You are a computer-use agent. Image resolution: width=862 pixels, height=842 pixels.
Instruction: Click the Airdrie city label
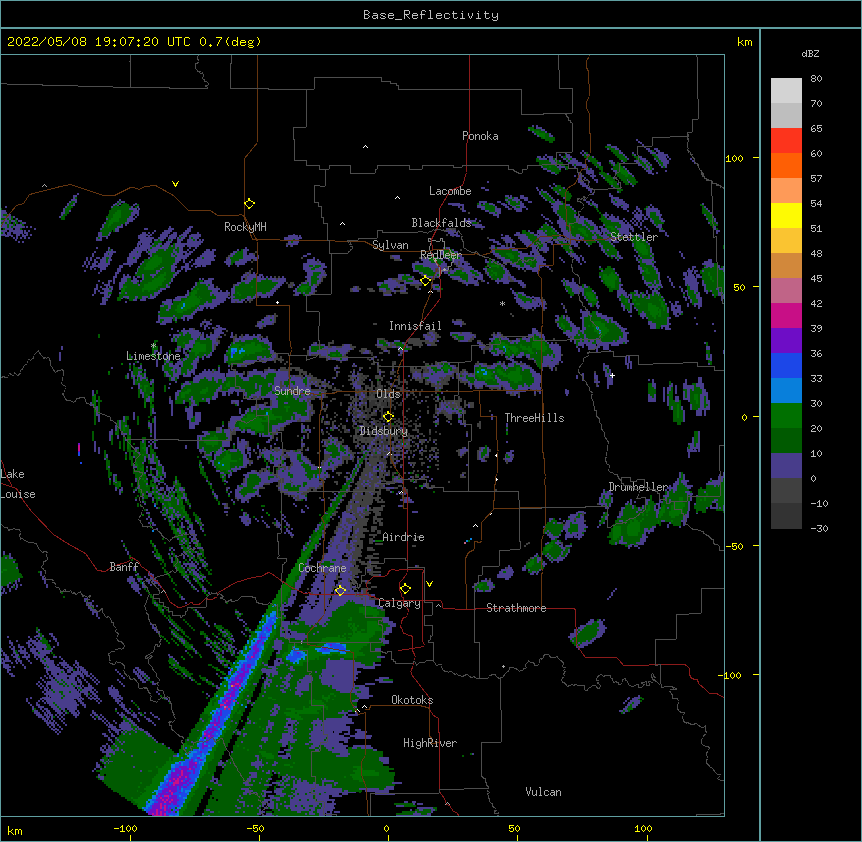pos(403,537)
